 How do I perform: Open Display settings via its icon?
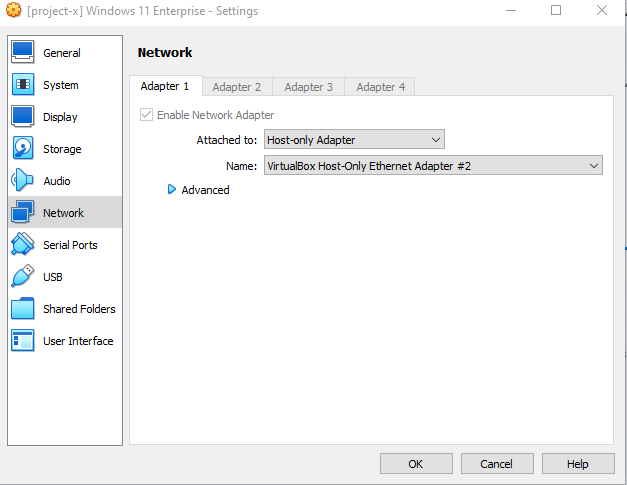click(x=23, y=117)
